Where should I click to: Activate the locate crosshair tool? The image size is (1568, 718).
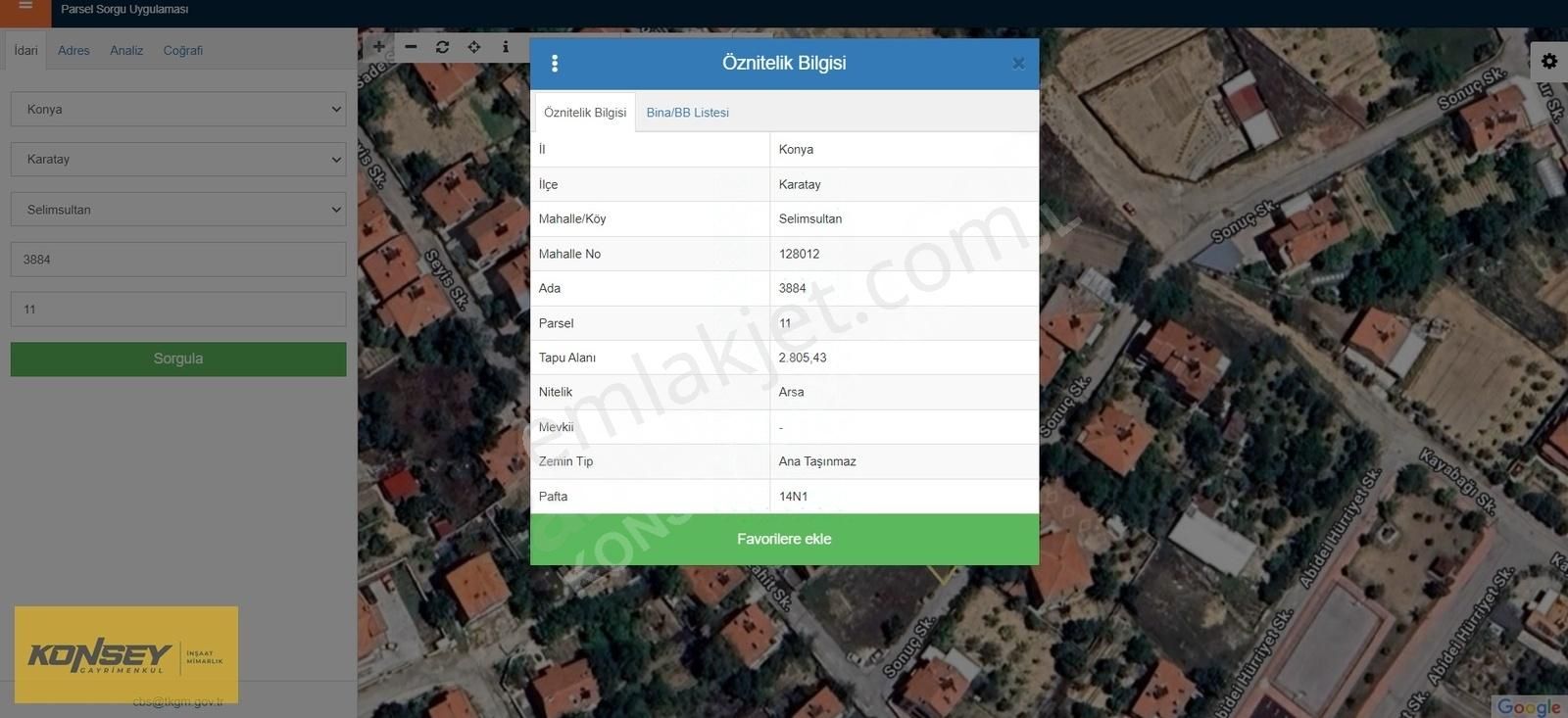pyautogui.click(x=474, y=46)
